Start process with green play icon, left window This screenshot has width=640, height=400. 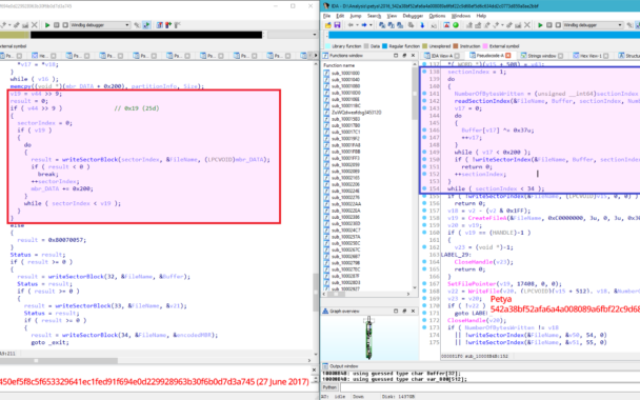click(x=47, y=25)
